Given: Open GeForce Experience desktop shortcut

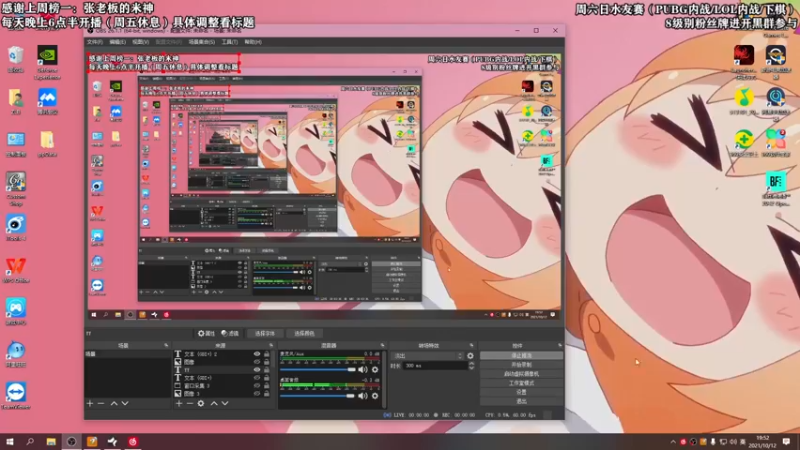Looking at the screenshot, I should pyautogui.click(x=47, y=62).
